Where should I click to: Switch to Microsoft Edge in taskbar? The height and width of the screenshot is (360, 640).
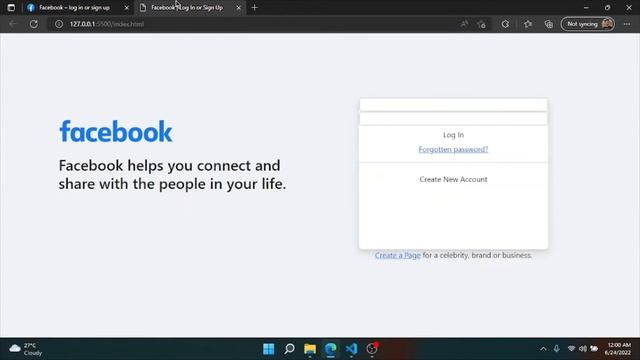(331, 349)
